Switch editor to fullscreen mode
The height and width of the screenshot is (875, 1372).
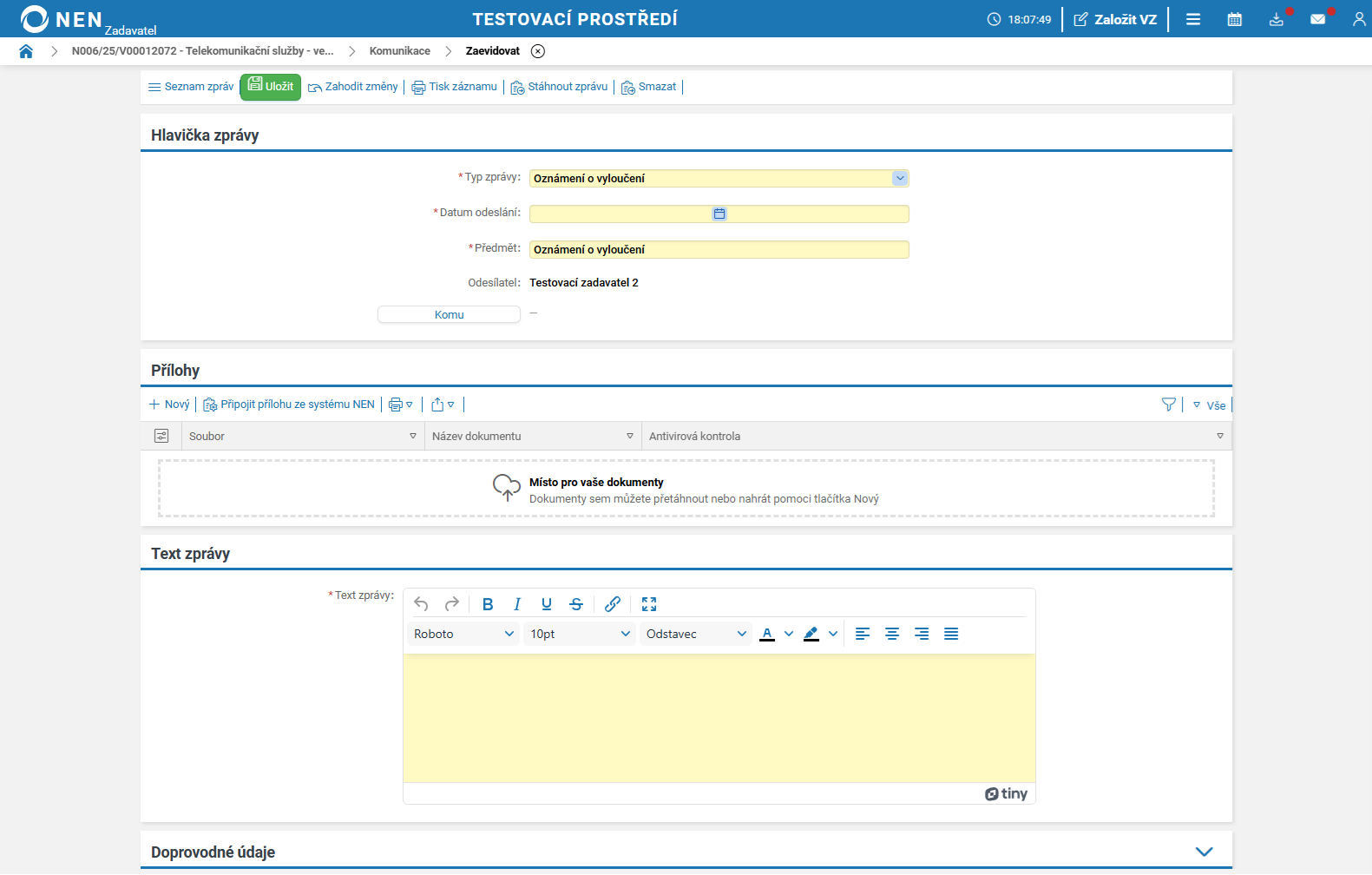tap(649, 604)
